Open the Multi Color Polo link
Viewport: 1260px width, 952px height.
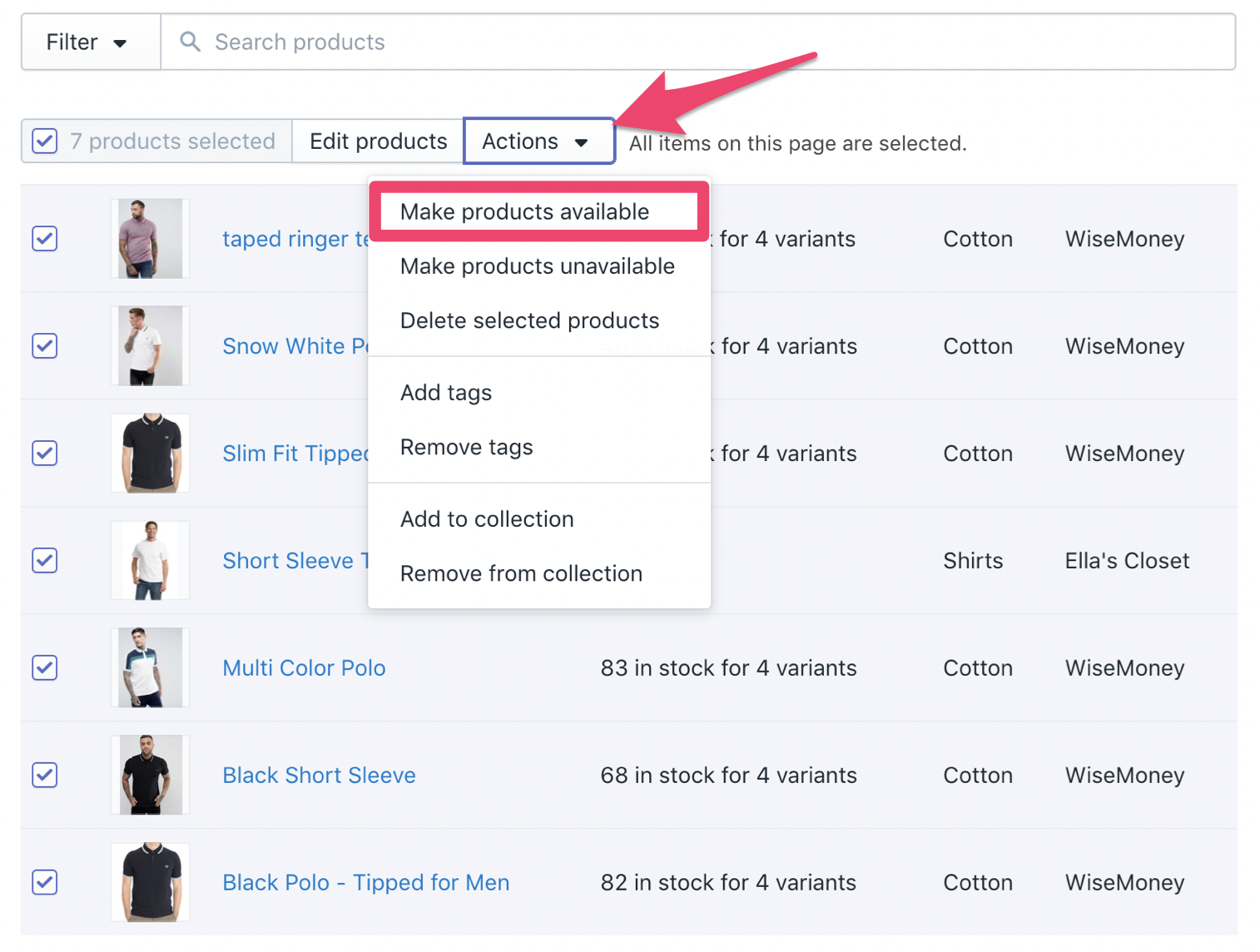click(x=305, y=668)
